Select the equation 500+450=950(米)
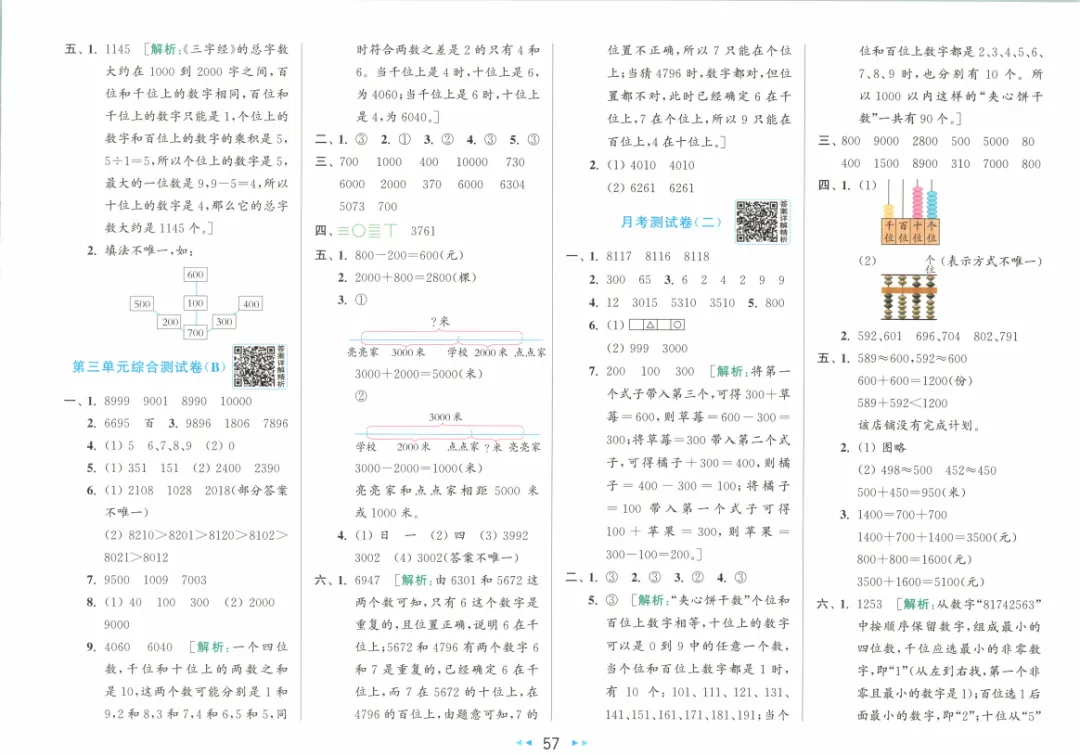Screen dimensions: 1080x755 912,493
